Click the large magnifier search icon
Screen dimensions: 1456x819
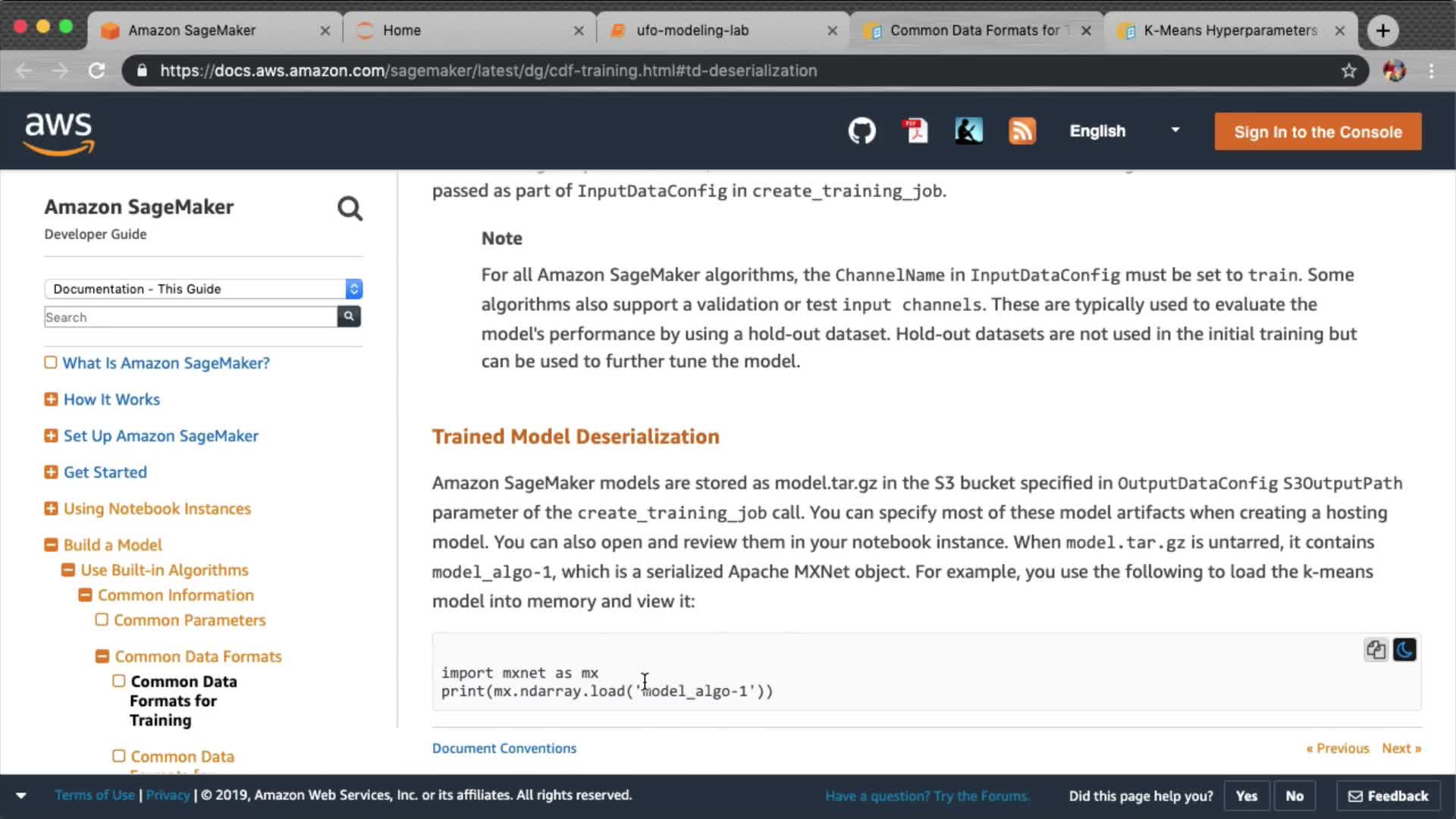(350, 209)
